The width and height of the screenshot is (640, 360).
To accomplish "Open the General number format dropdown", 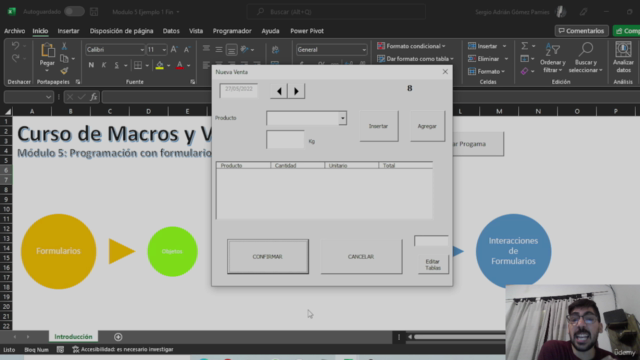I will (364, 50).
